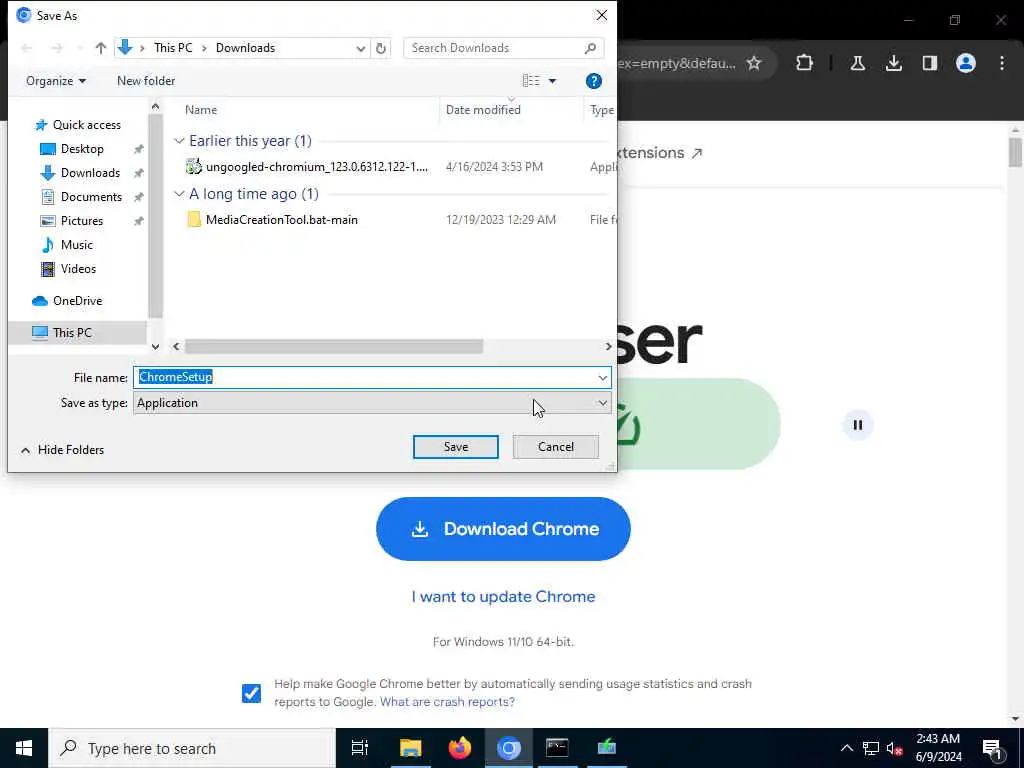
Task: Show hidden tray icons chevron
Action: pos(846,748)
